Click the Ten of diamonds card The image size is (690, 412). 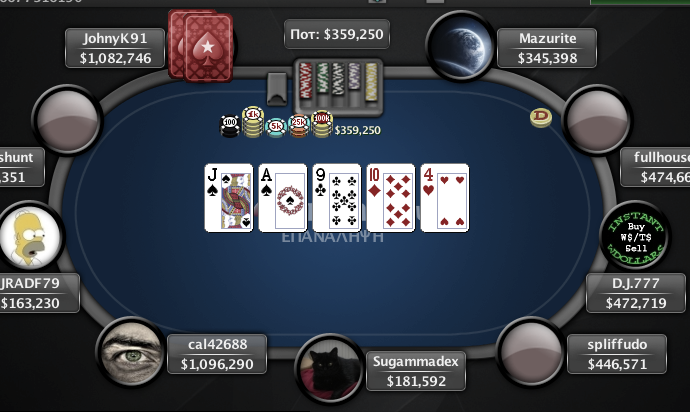click(391, 198)
